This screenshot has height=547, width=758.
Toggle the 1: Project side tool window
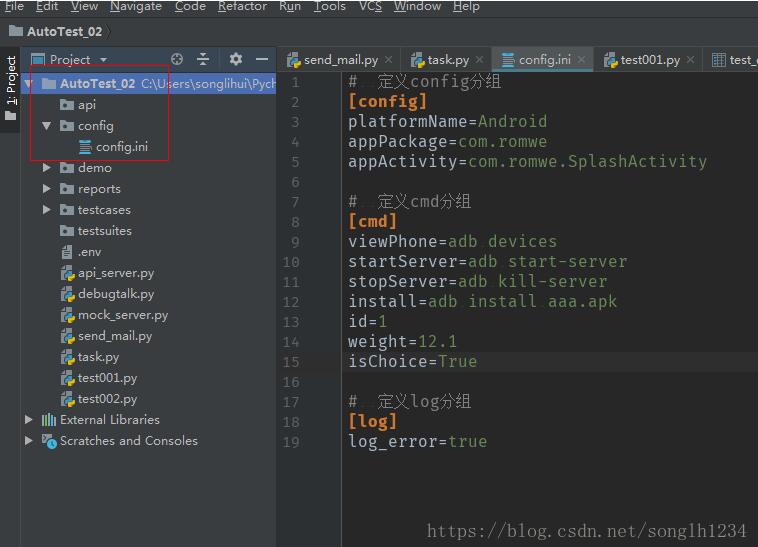[x=11, y=82]
